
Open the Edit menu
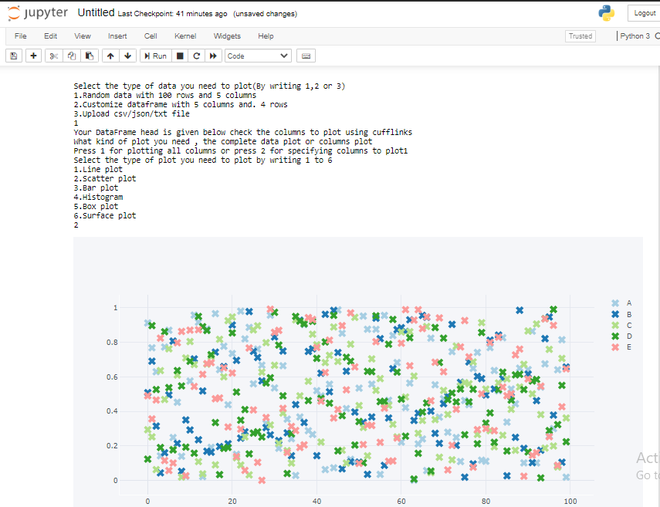pos(51,36)
